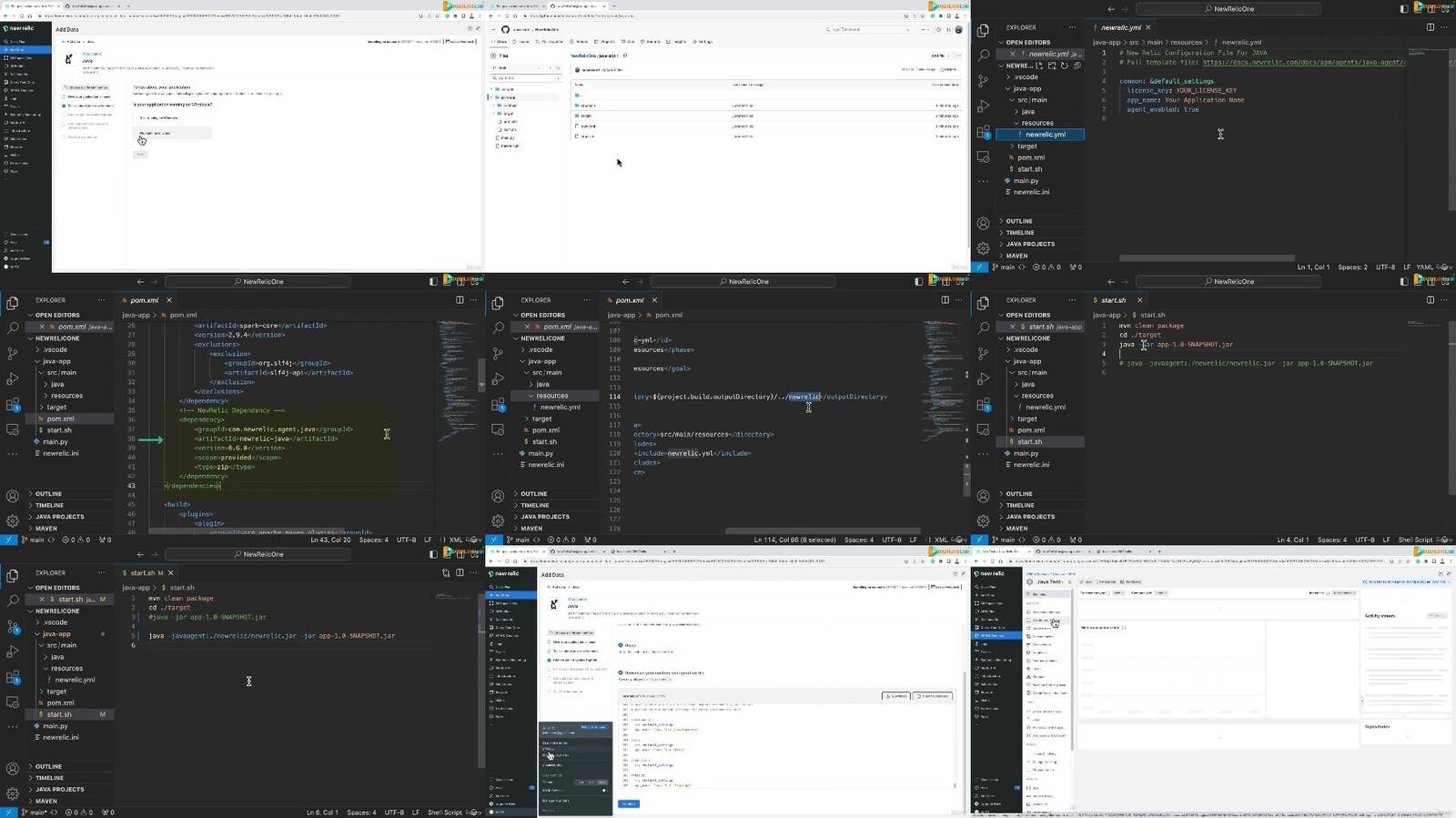Open Explorer icon in modified start.sh window
The width and height of the screenshot is (1456, 818).
tap(13, 576)
